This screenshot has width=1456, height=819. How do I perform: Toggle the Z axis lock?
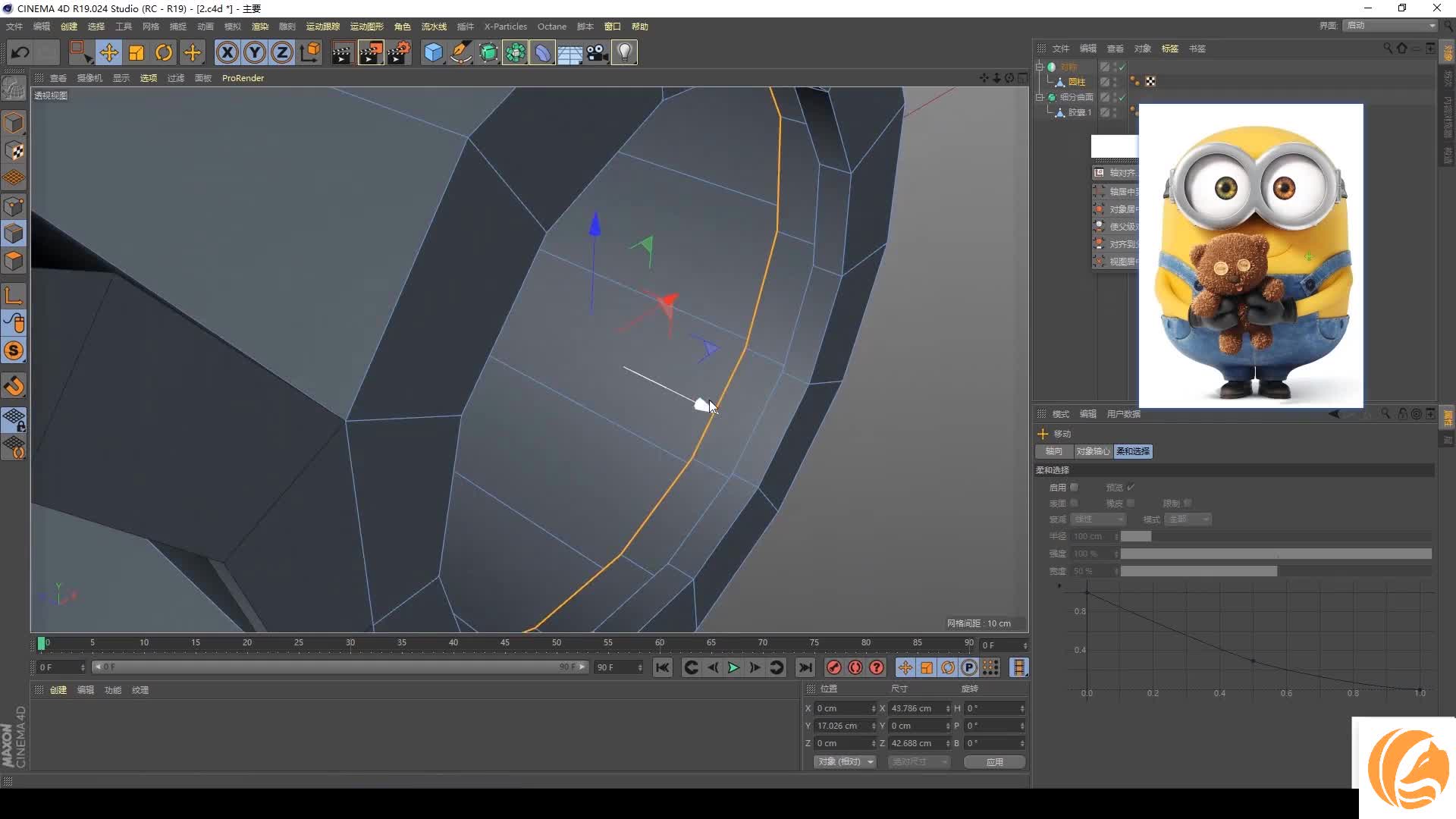coord(282,52)
